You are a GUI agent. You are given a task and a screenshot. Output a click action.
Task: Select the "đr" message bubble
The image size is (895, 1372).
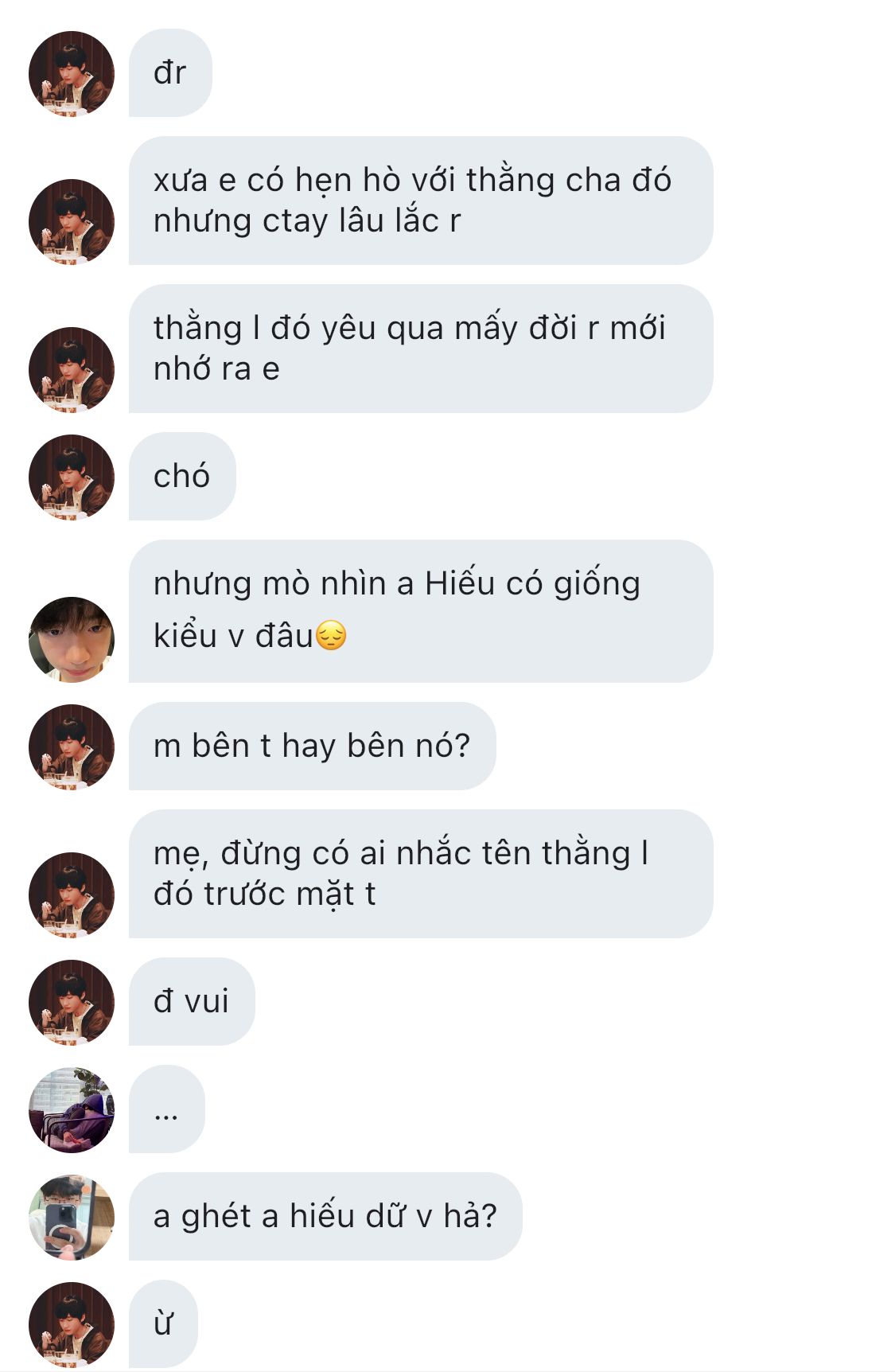click(x=170, y=73)
